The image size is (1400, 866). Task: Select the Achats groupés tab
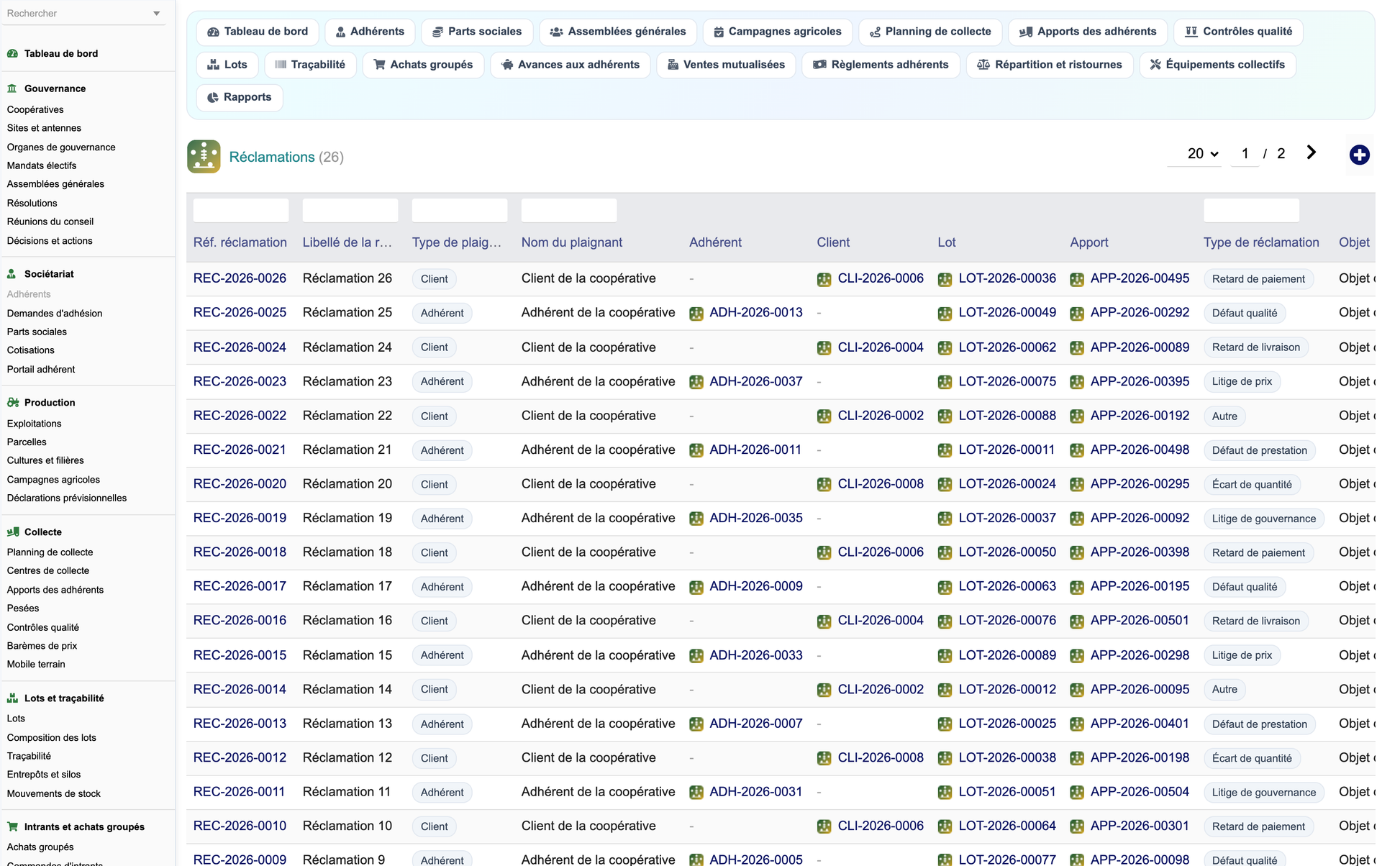[x=423, y=65]
